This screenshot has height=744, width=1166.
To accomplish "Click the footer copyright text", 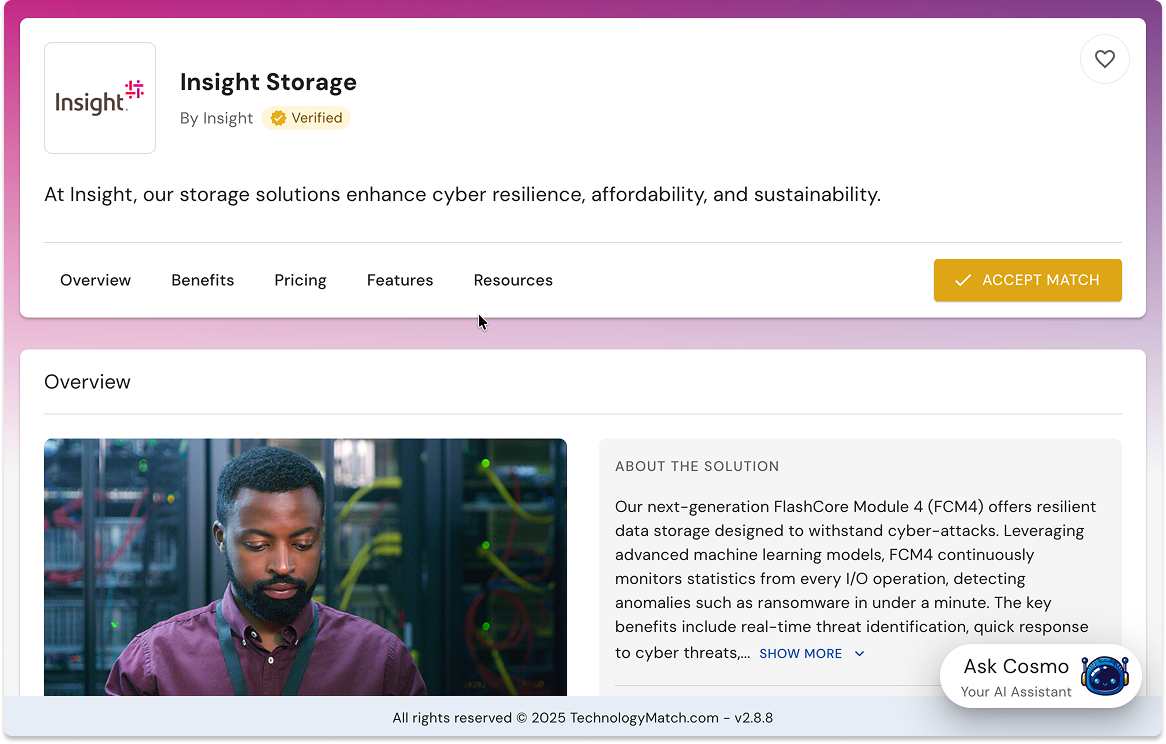I will tap(582, 718).
